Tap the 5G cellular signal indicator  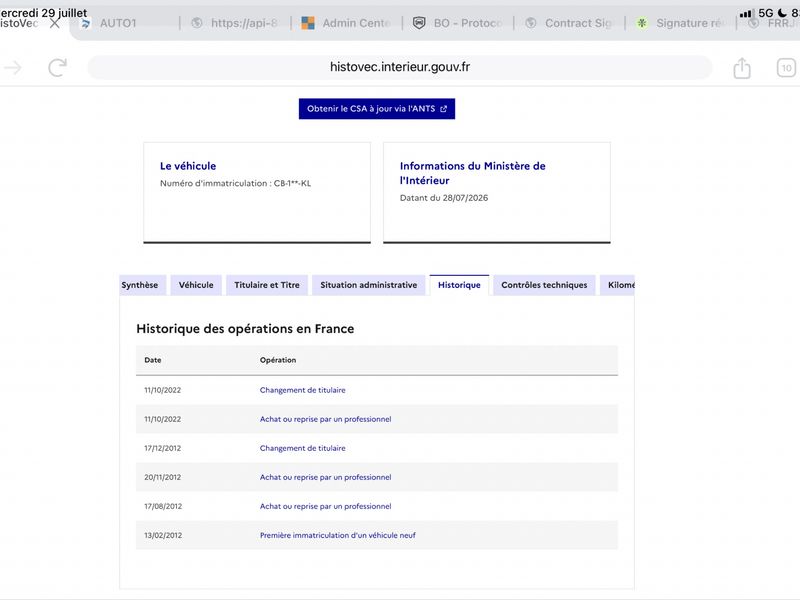(x=757, y=13)
